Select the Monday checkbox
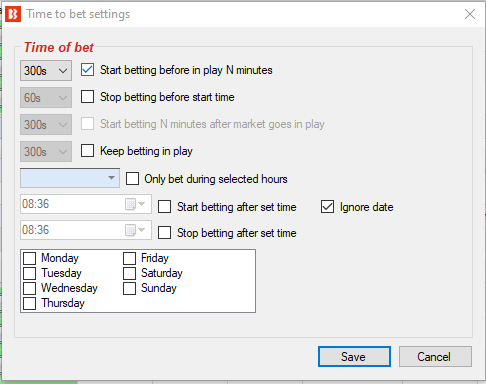 [30, 258]
